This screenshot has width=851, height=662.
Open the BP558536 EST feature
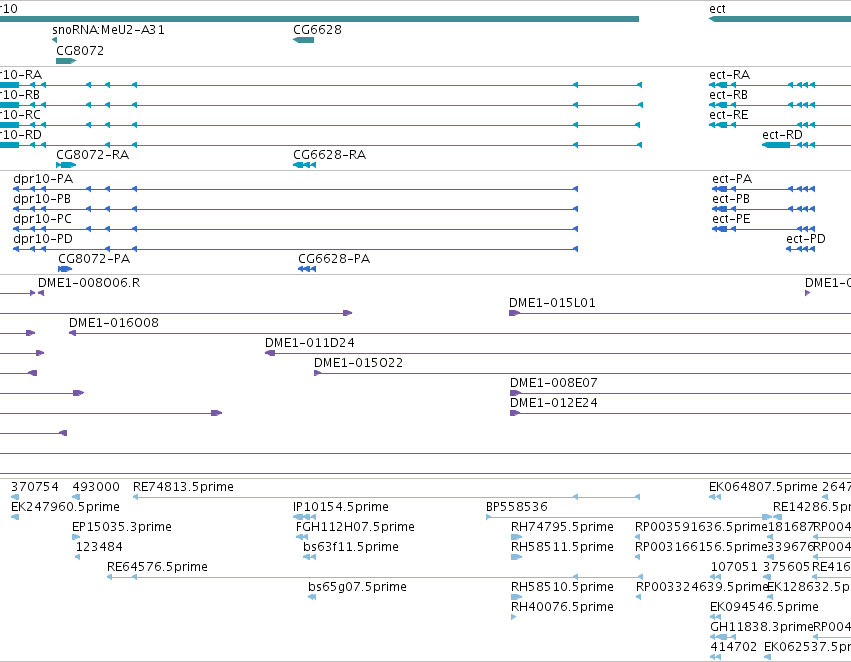[x=629, y=517]
